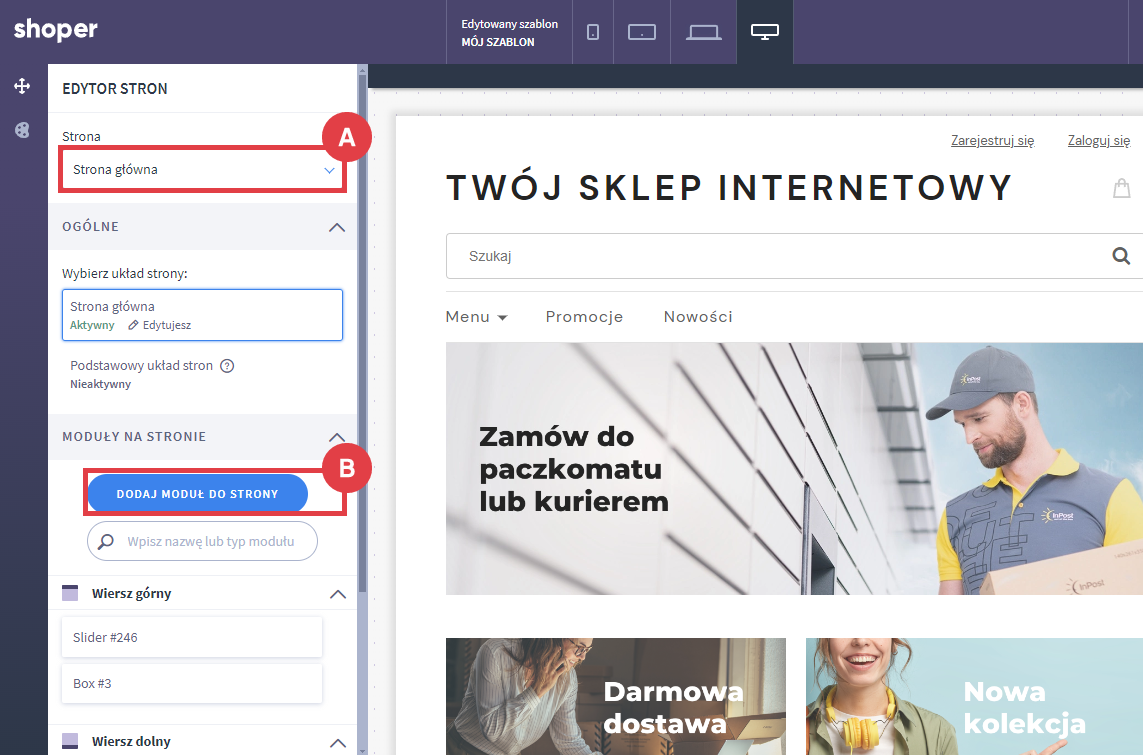Open the Nowości menu item
The image size is (1143, 755).
[698, 317]
